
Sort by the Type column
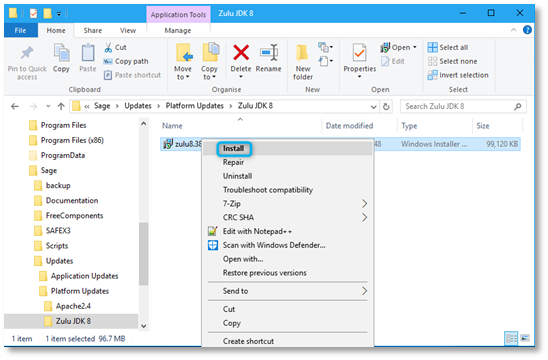(409, 126)
